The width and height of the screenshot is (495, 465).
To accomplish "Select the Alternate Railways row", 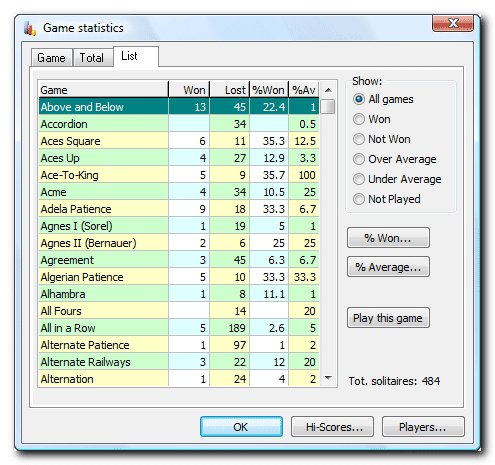I will tap(179, 362).
